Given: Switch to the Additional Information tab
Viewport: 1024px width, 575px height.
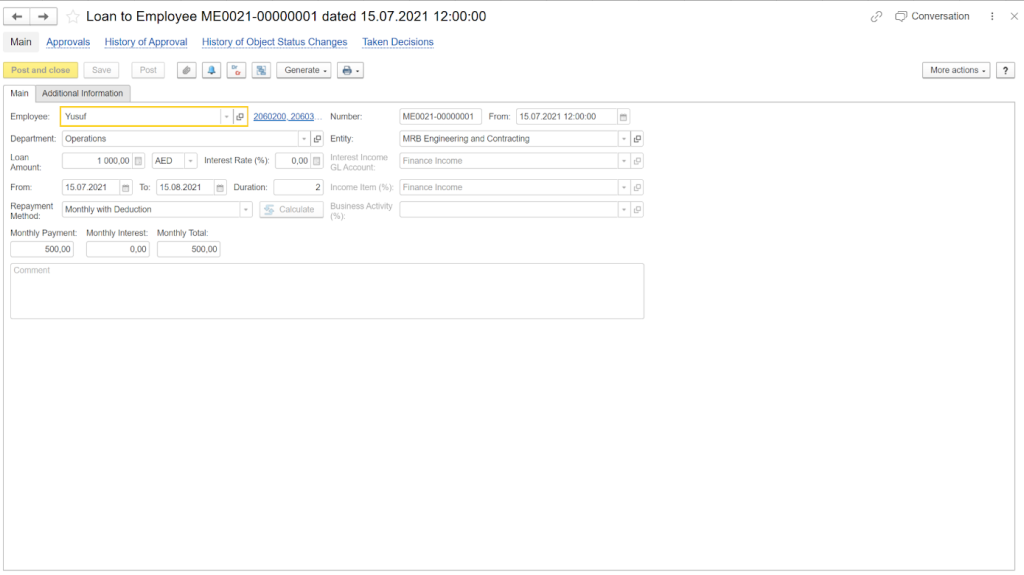Looking at the screenshot, I should [83, 93].
